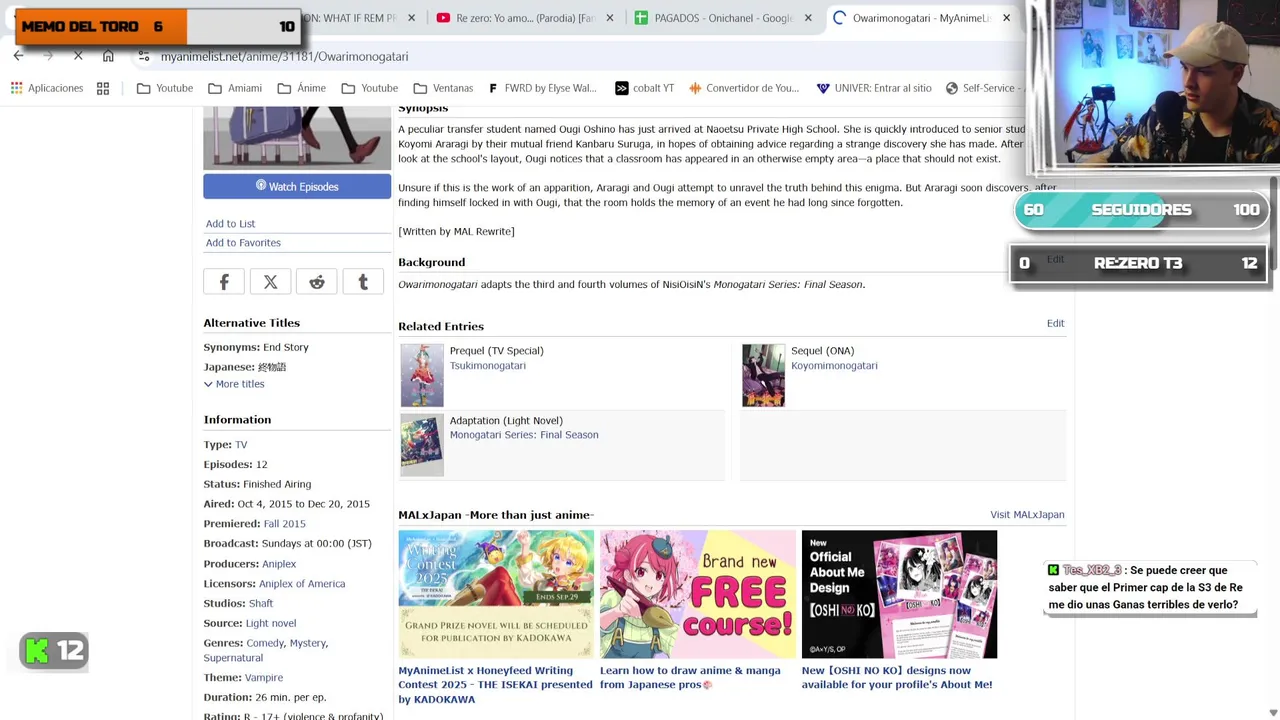This screenshot has height=720, width=1280.
Task: Click Comedy genre link
Action: (265, 644)
